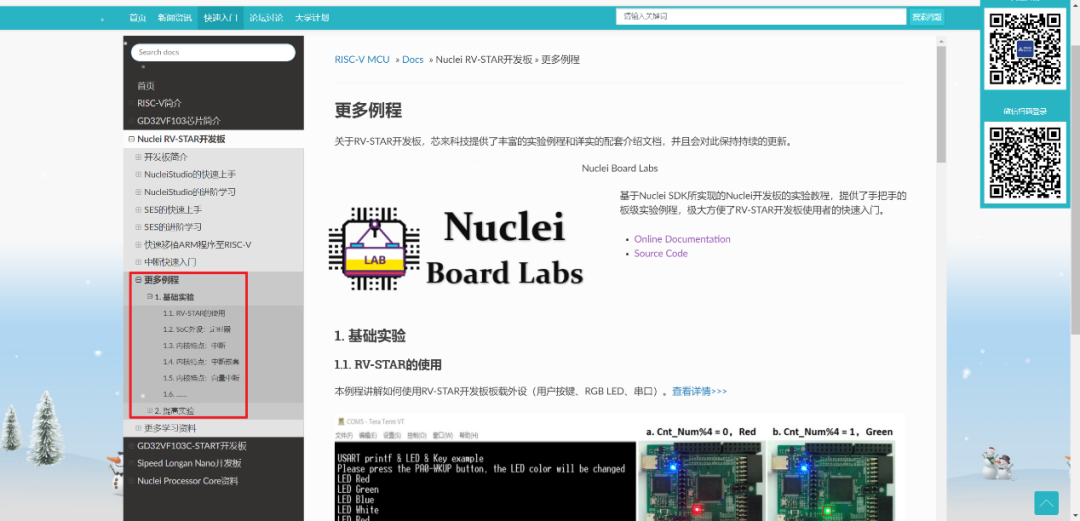Image resolution: width=1080 pixels, height=521 pixels.
Task: Click the 1.1. RV-STAR的使用 content heading
Action: coord(388,365)
